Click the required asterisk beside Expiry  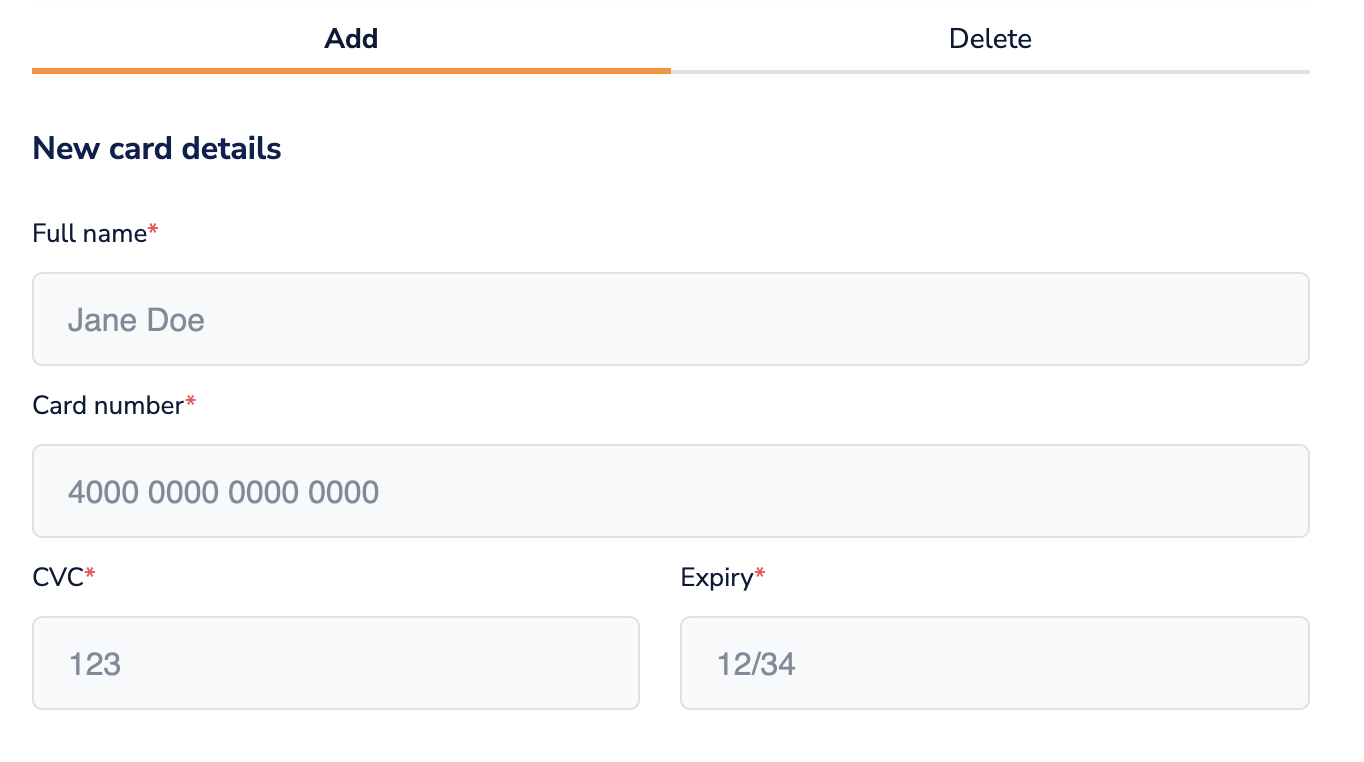(760, 575)
